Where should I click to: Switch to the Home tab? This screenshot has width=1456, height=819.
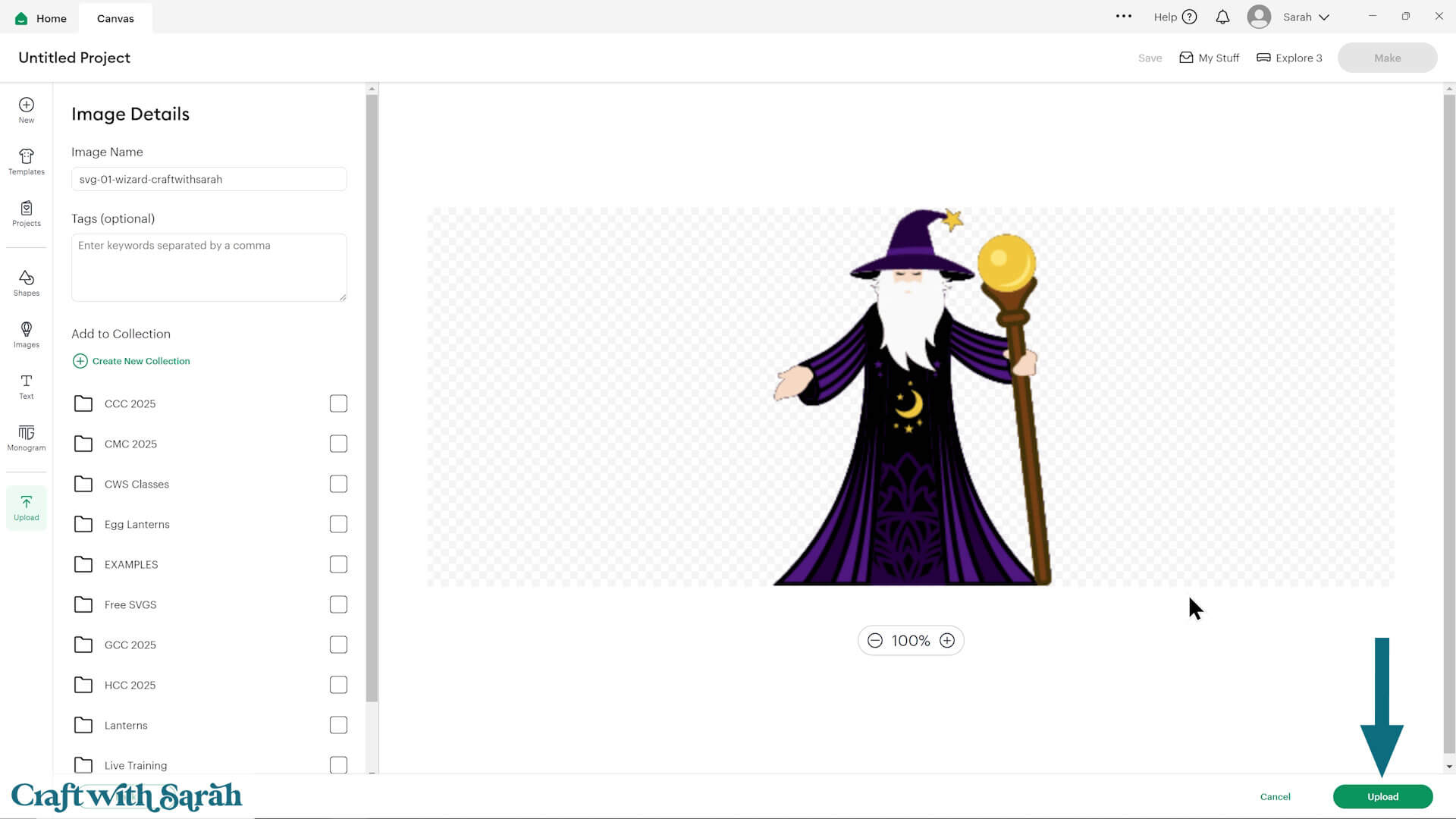(x=40, y=18)
